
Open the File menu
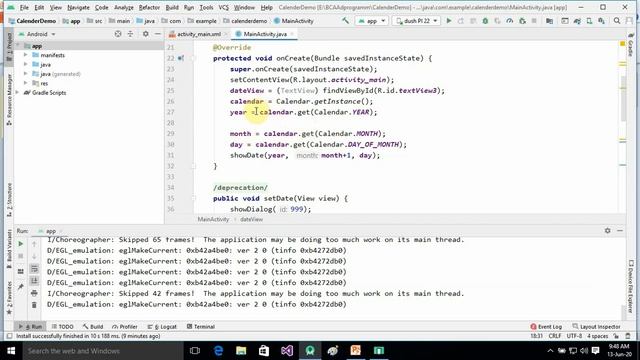tap(24, 7)
